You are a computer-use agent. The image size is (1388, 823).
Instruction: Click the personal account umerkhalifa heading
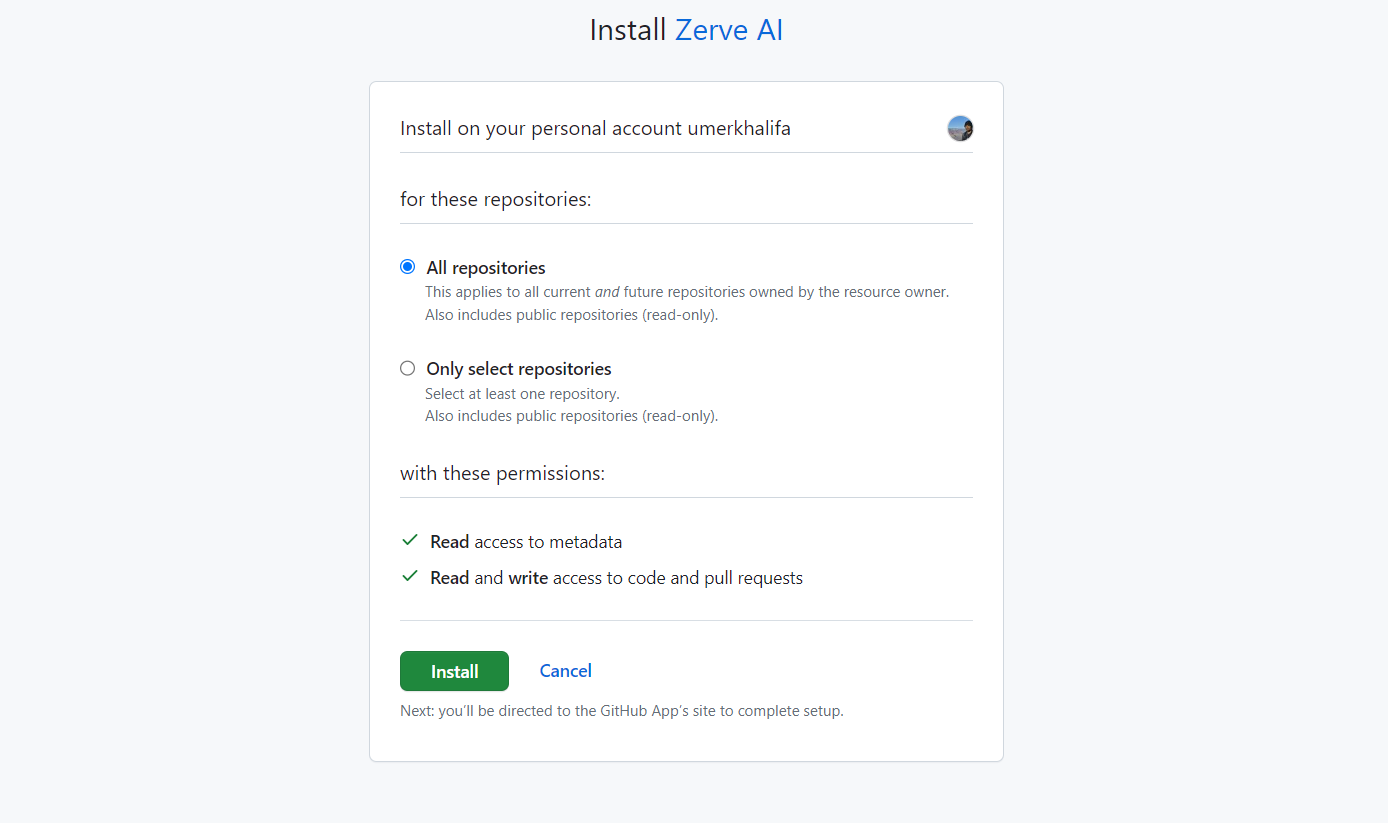pyautogui.click(x=595, y=129)
